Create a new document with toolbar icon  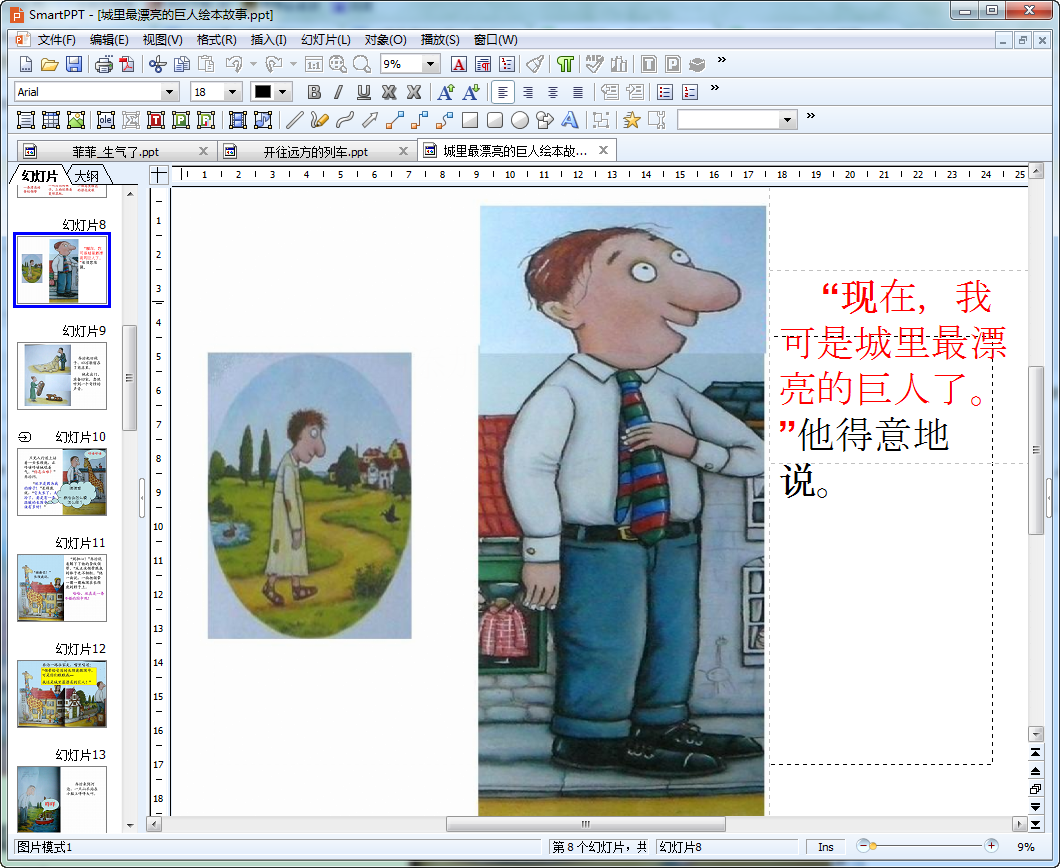(x=26, y=64)
